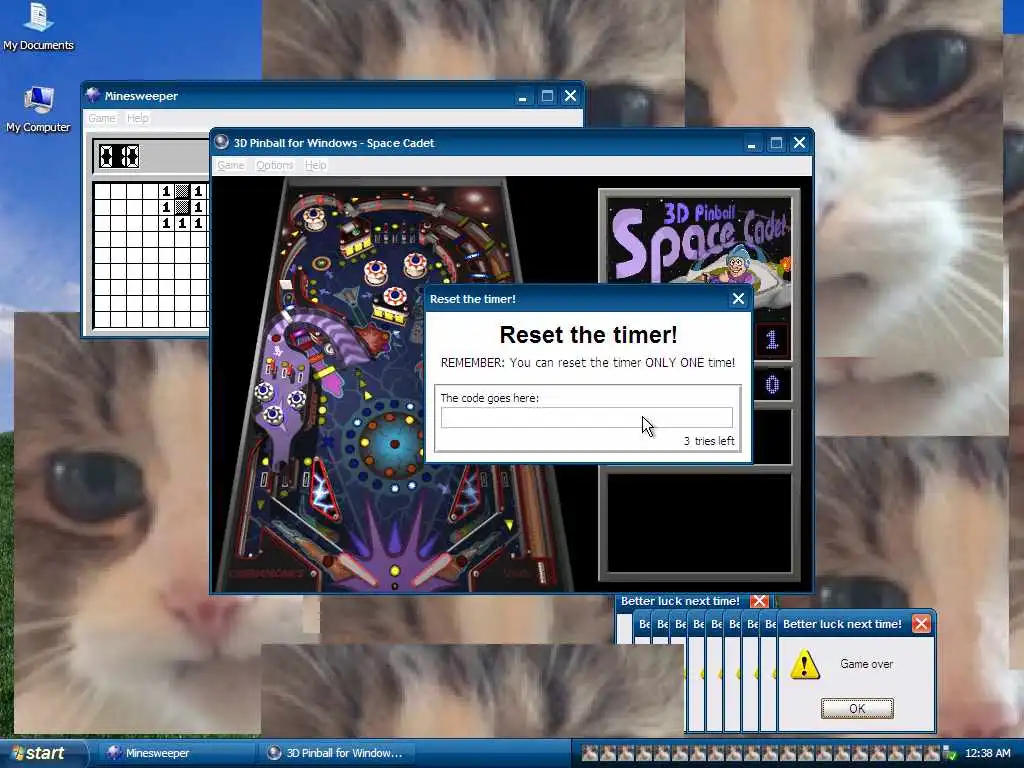The height and width of the screenshot is (768, 1024).
Task: Click the Minesweeper mine counter display
Action: tap(119, 156)
